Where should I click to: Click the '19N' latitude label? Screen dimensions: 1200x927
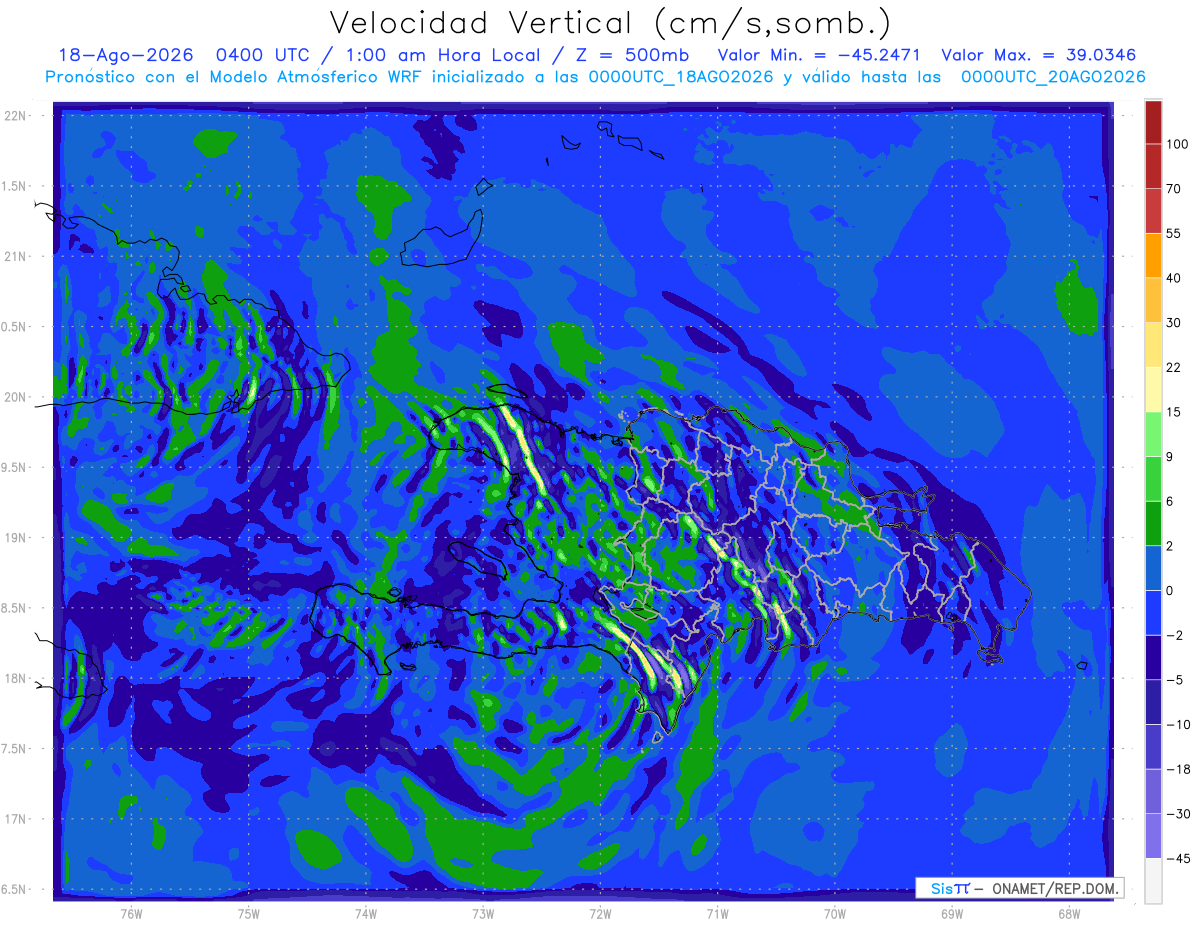[x=16, y=537]
